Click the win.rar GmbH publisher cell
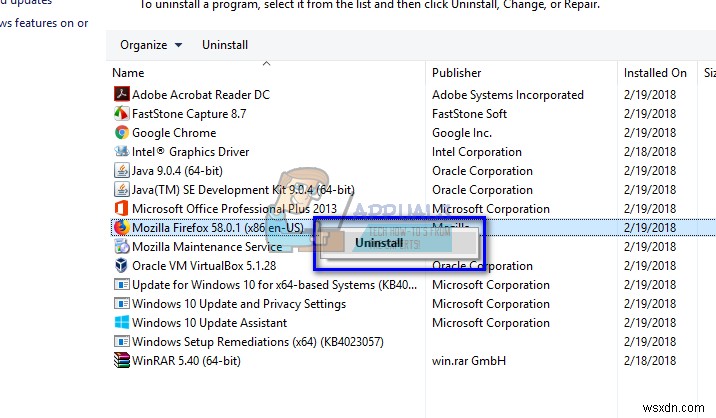 click(469, 361)
